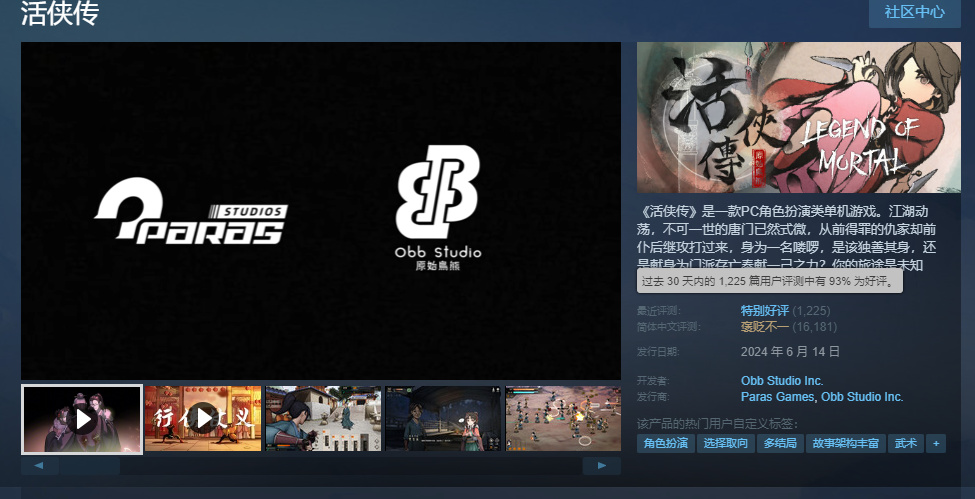Click the left arrow of thumbnail scrollbar
This screenshot has width=975, height=499.
click(40, 465)
